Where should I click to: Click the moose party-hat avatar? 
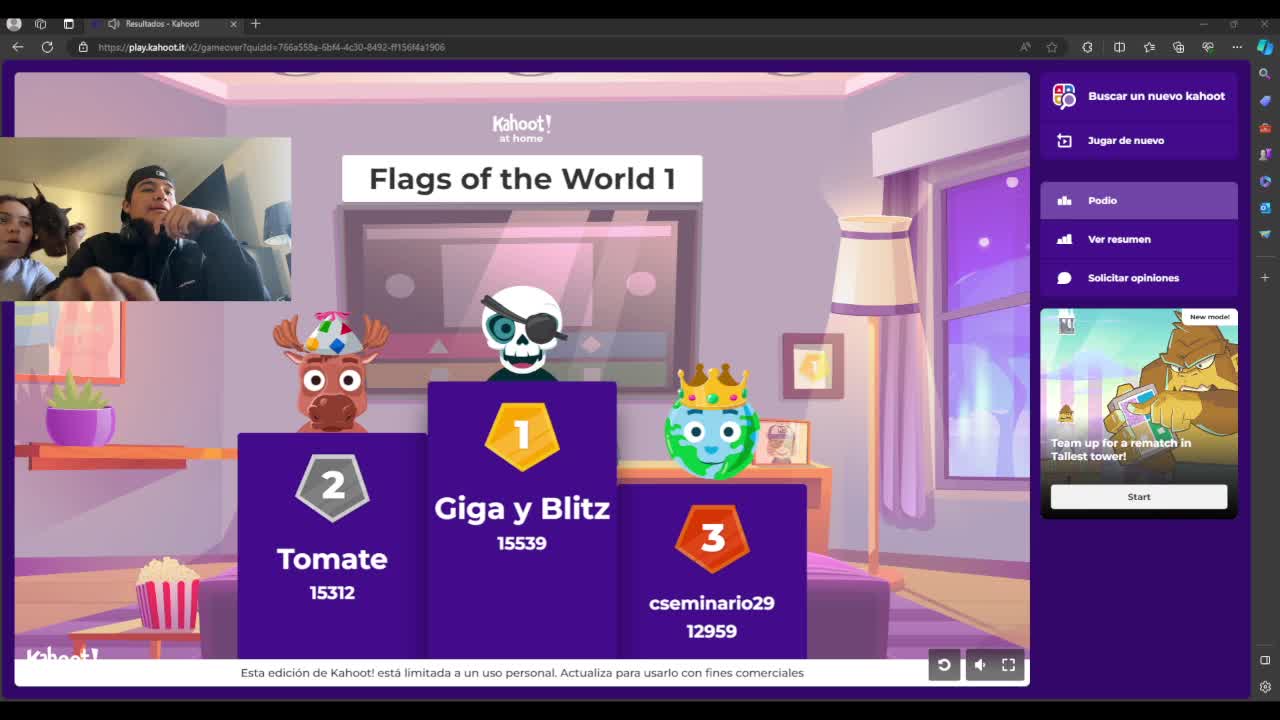[332, 372]
